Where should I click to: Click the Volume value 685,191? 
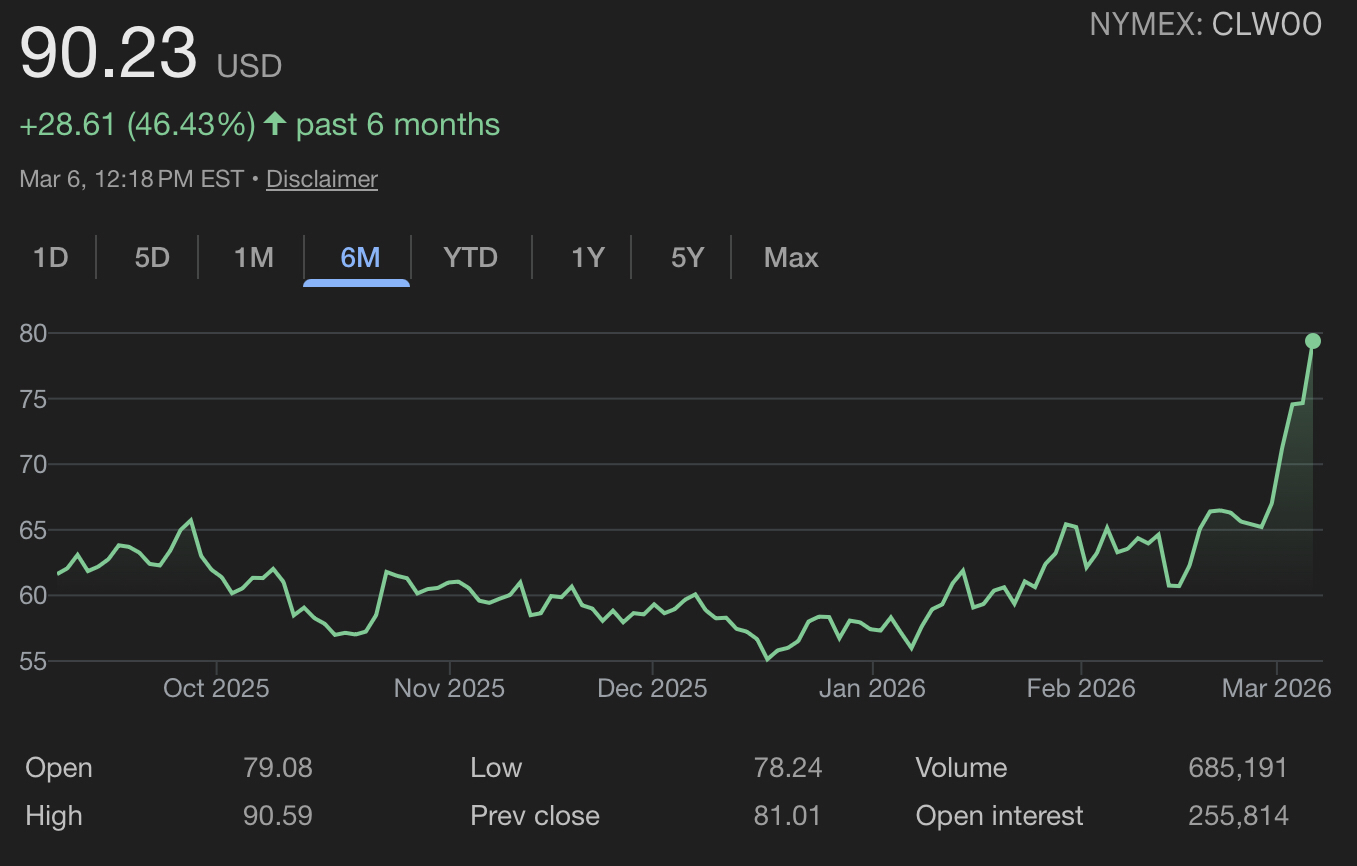coord(1238,768)
